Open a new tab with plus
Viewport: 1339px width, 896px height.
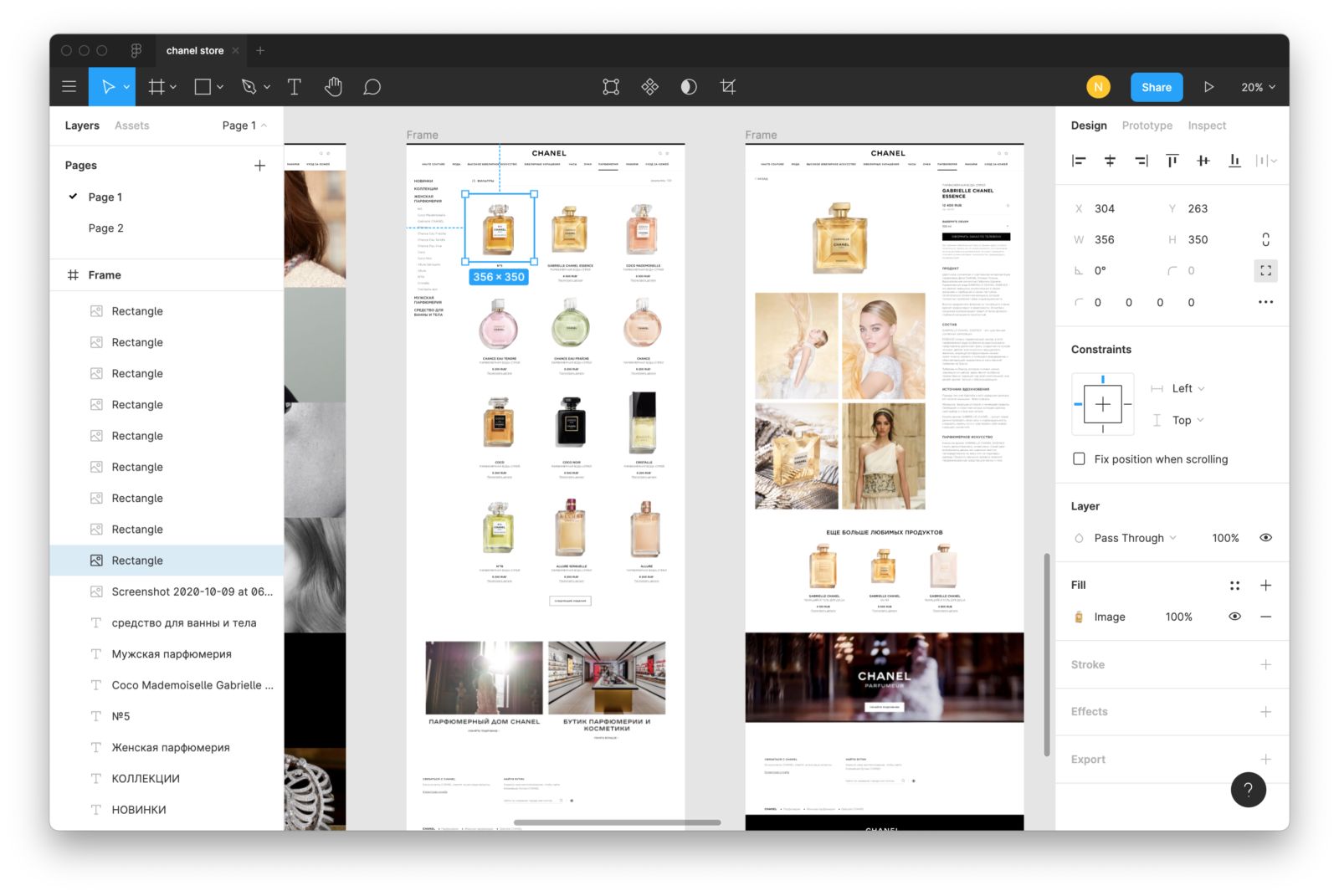(260, 50)
